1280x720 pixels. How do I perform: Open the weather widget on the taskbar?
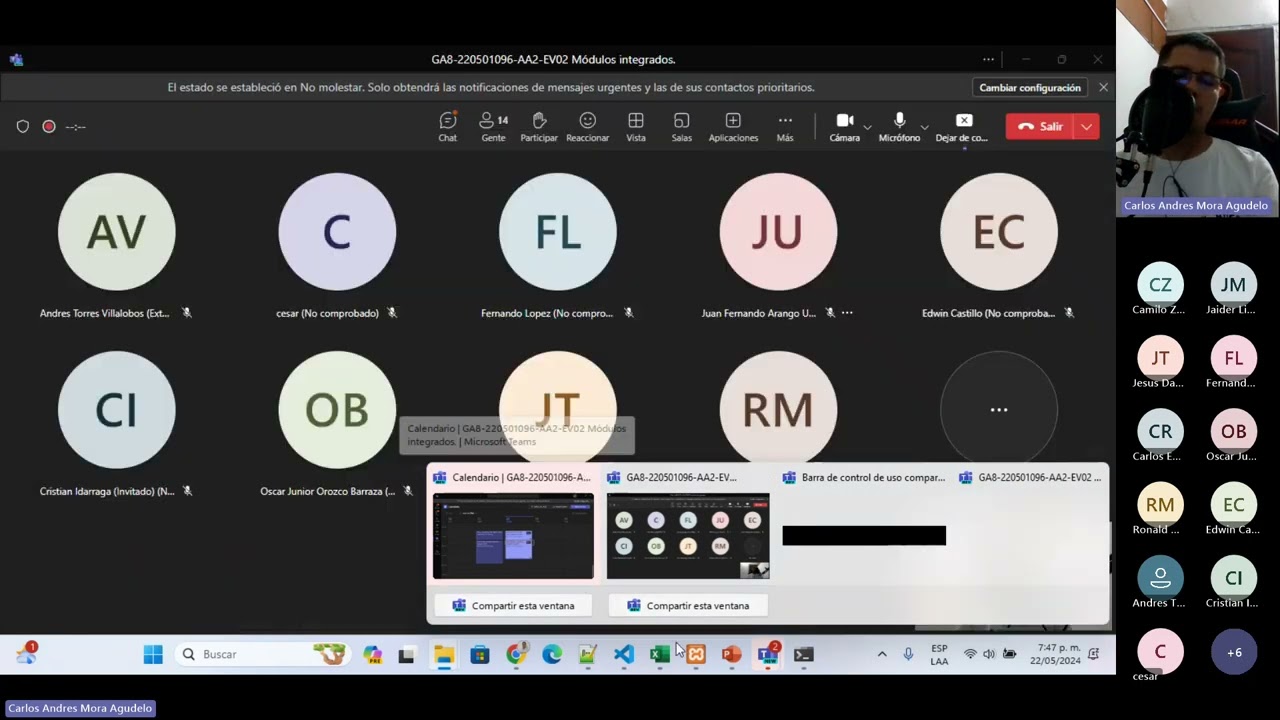(27, 654)
